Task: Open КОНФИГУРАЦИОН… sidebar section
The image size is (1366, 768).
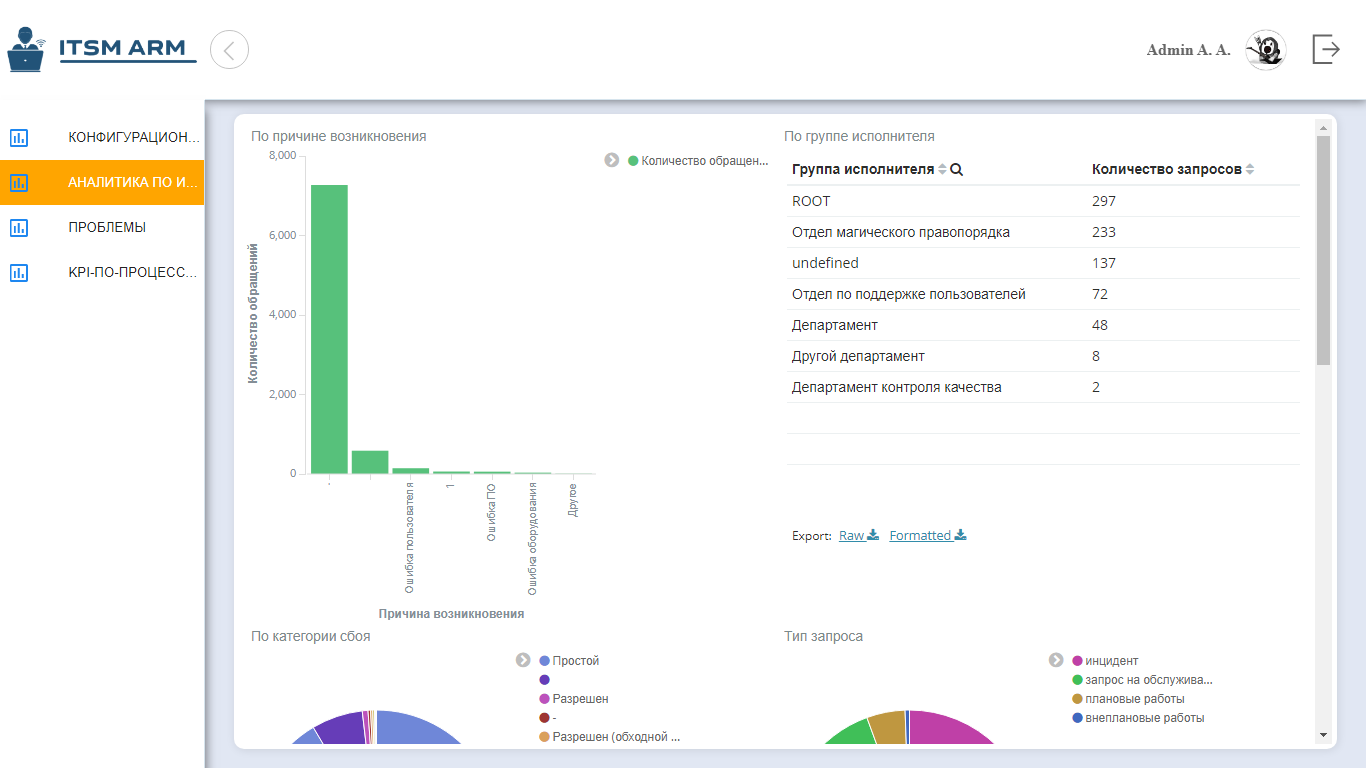Action: pos(102,137)
